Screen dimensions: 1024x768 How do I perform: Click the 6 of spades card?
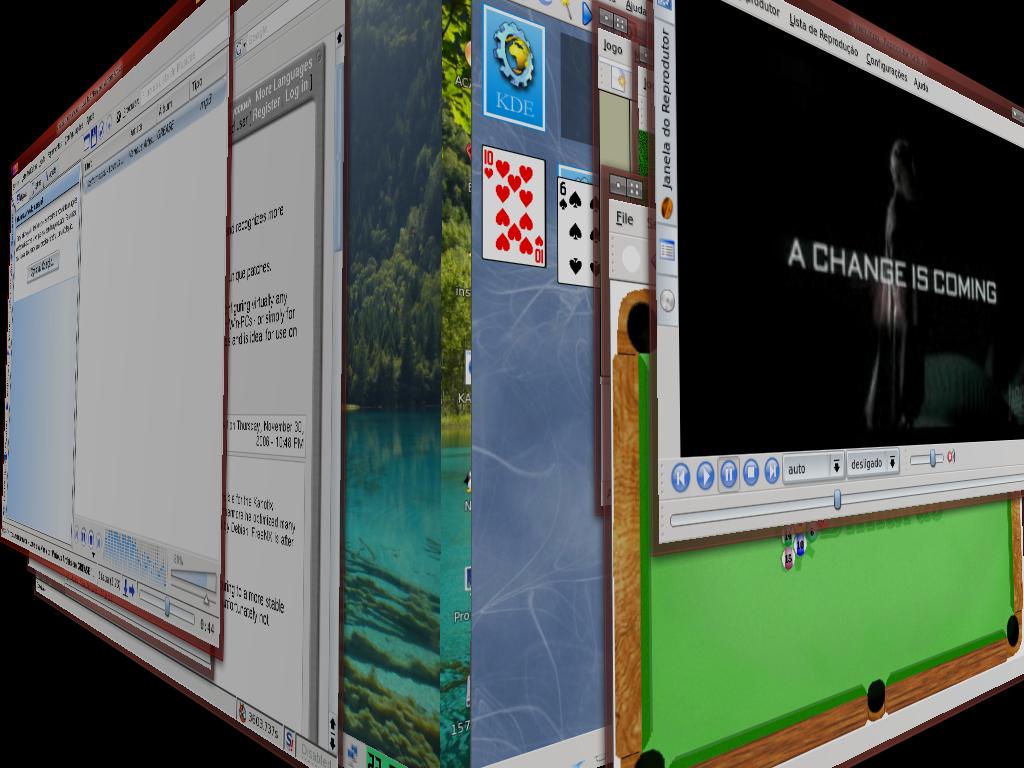pyautogui.click(x=577, y=232)
